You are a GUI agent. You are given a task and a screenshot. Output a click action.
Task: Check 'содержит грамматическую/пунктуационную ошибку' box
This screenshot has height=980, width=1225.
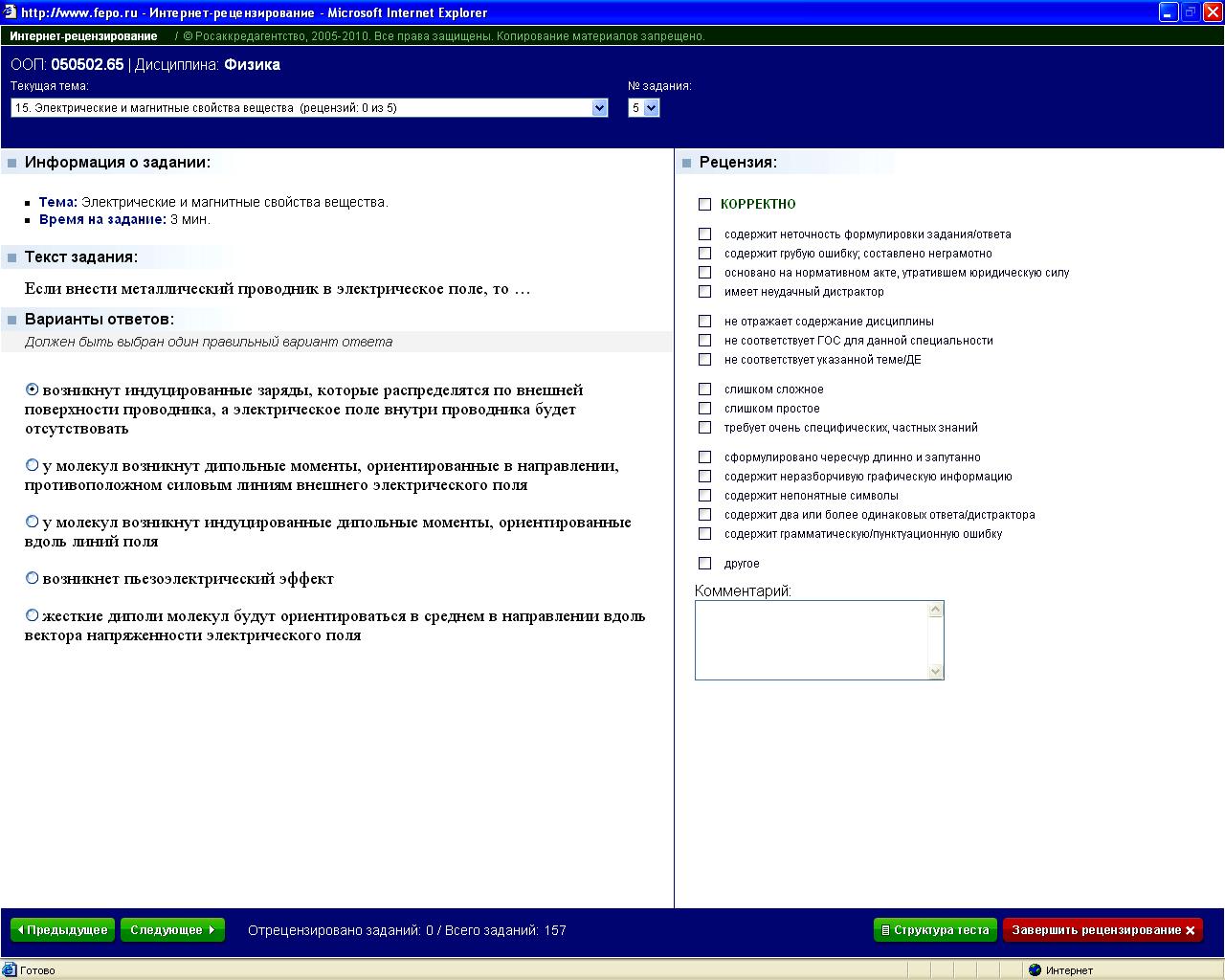point(705,533)
